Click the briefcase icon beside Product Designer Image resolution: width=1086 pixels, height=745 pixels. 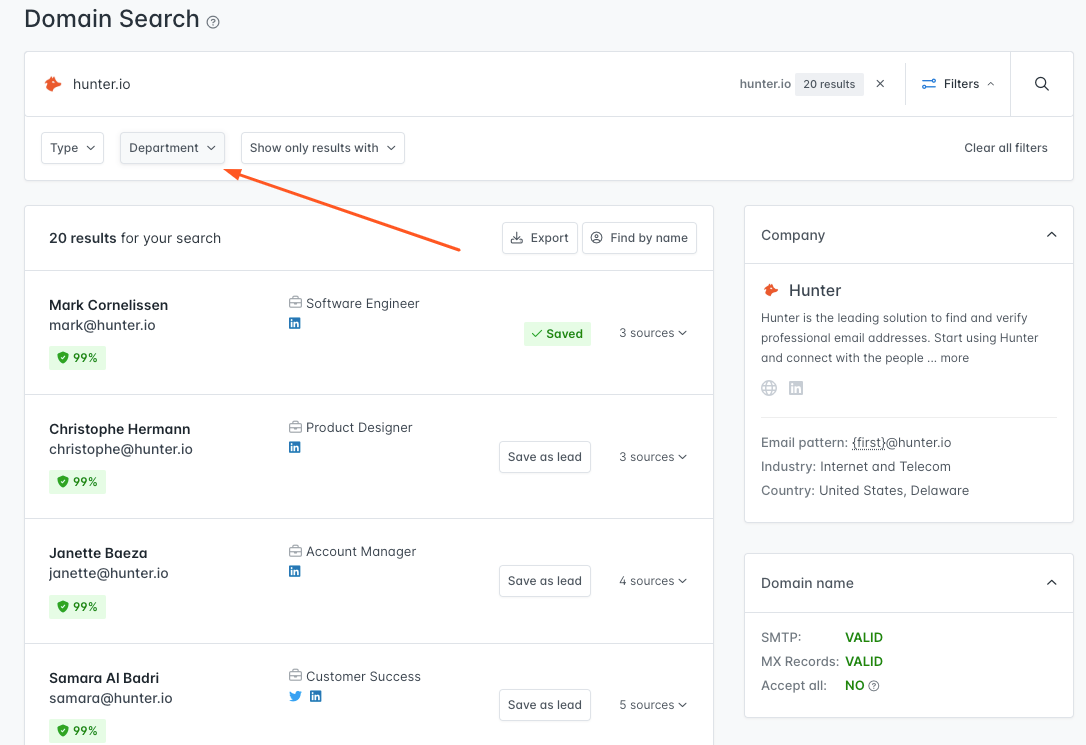[295, 427]
